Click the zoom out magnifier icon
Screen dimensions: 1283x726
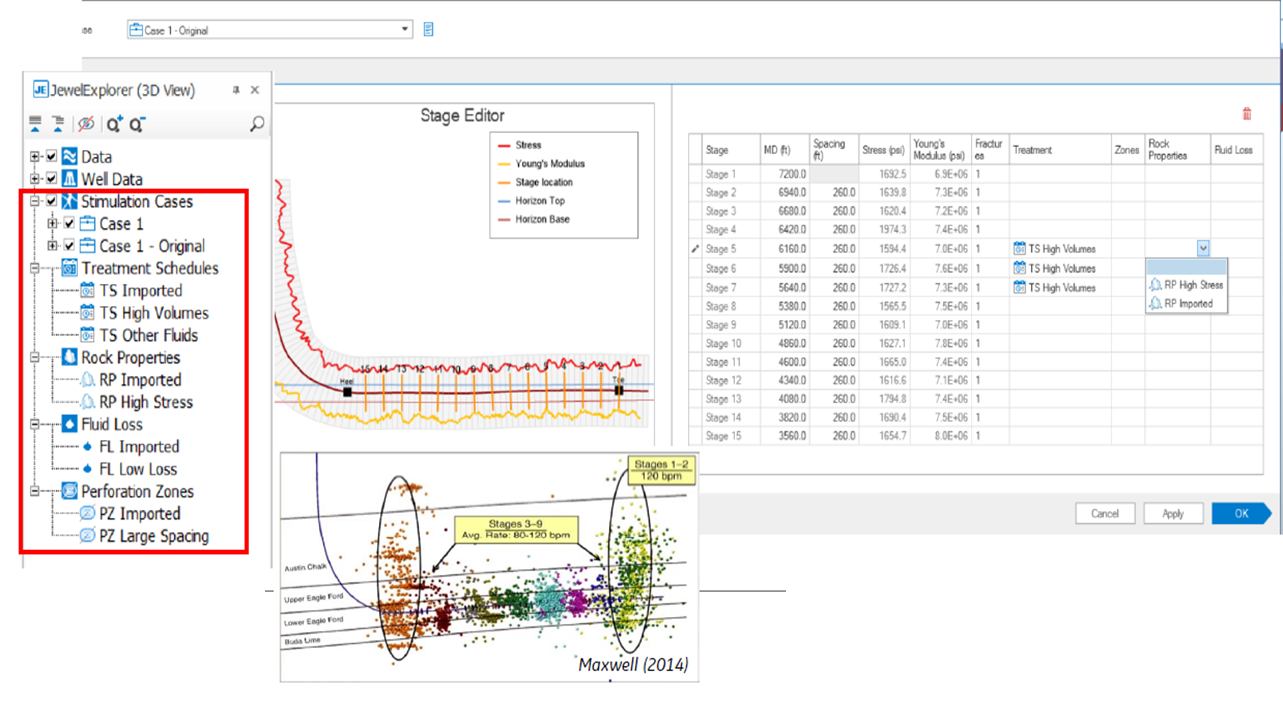point(138,124)
